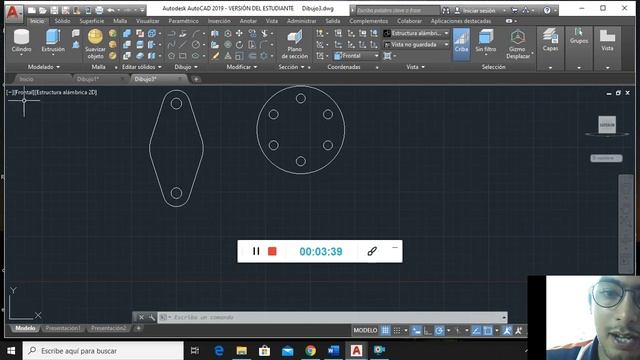Click the Windows taskbar search box
Image resolution: width=640 pixels, height=360 pixels.
(x=103, y=351)
